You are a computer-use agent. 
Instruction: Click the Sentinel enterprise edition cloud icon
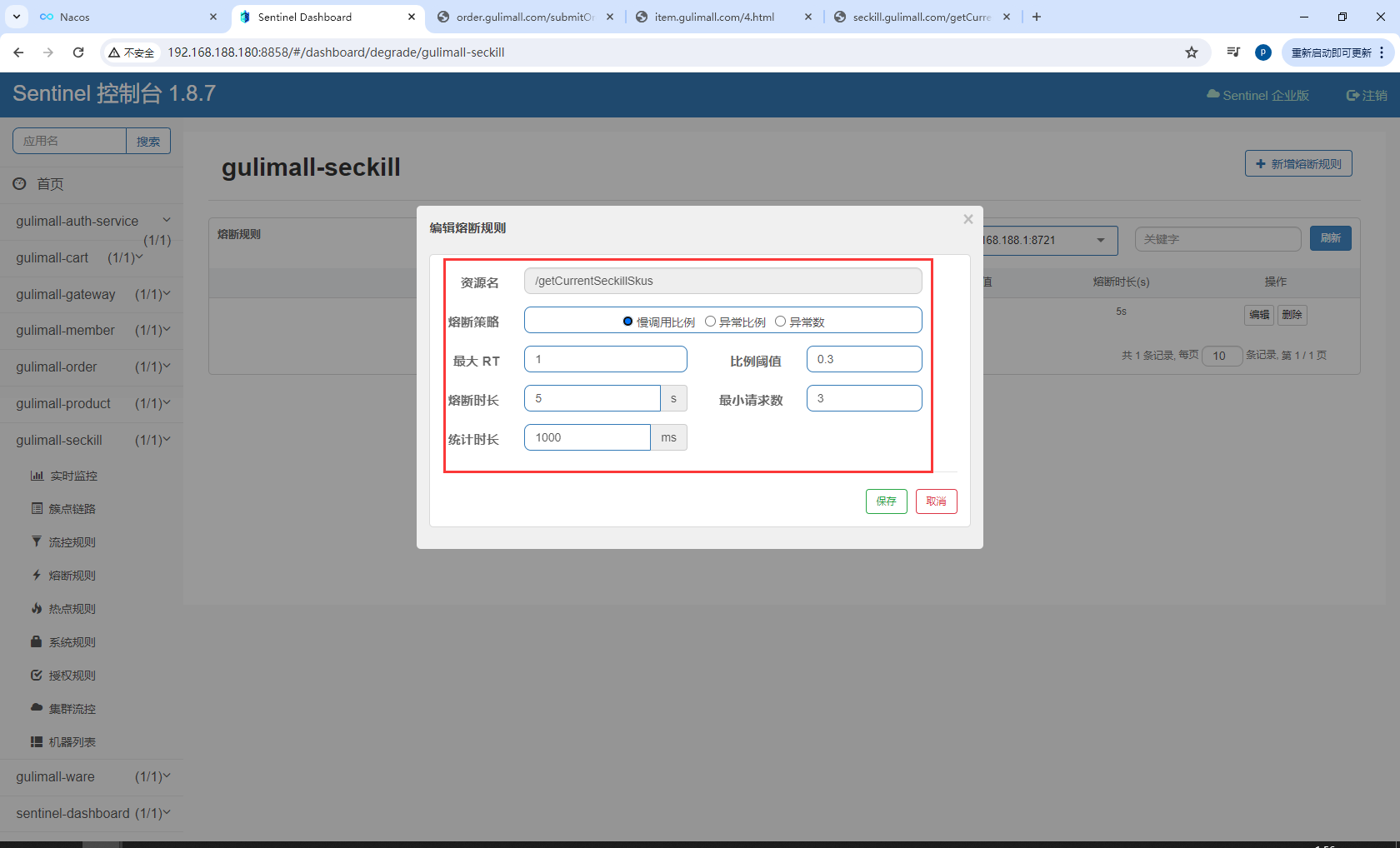(x=1213, y=94)
